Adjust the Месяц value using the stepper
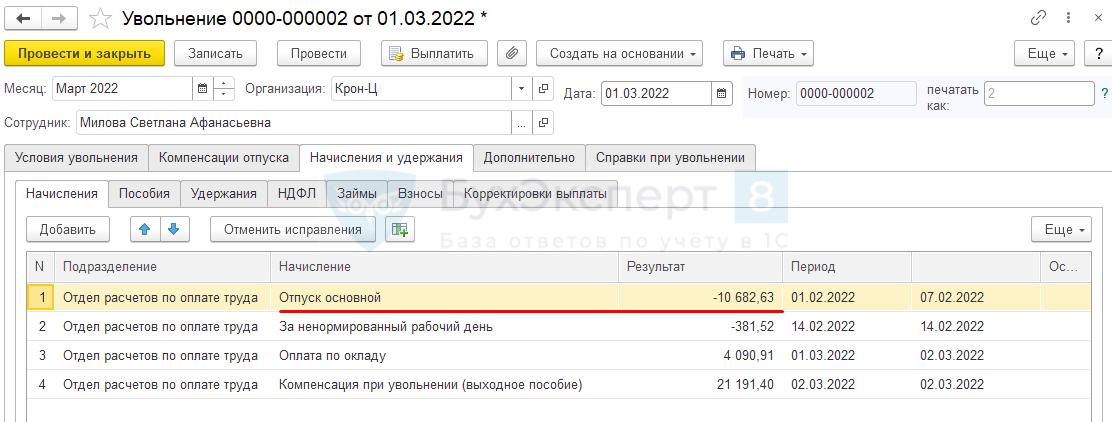This screenshot has height=422, width=1112. pos(224,88)
